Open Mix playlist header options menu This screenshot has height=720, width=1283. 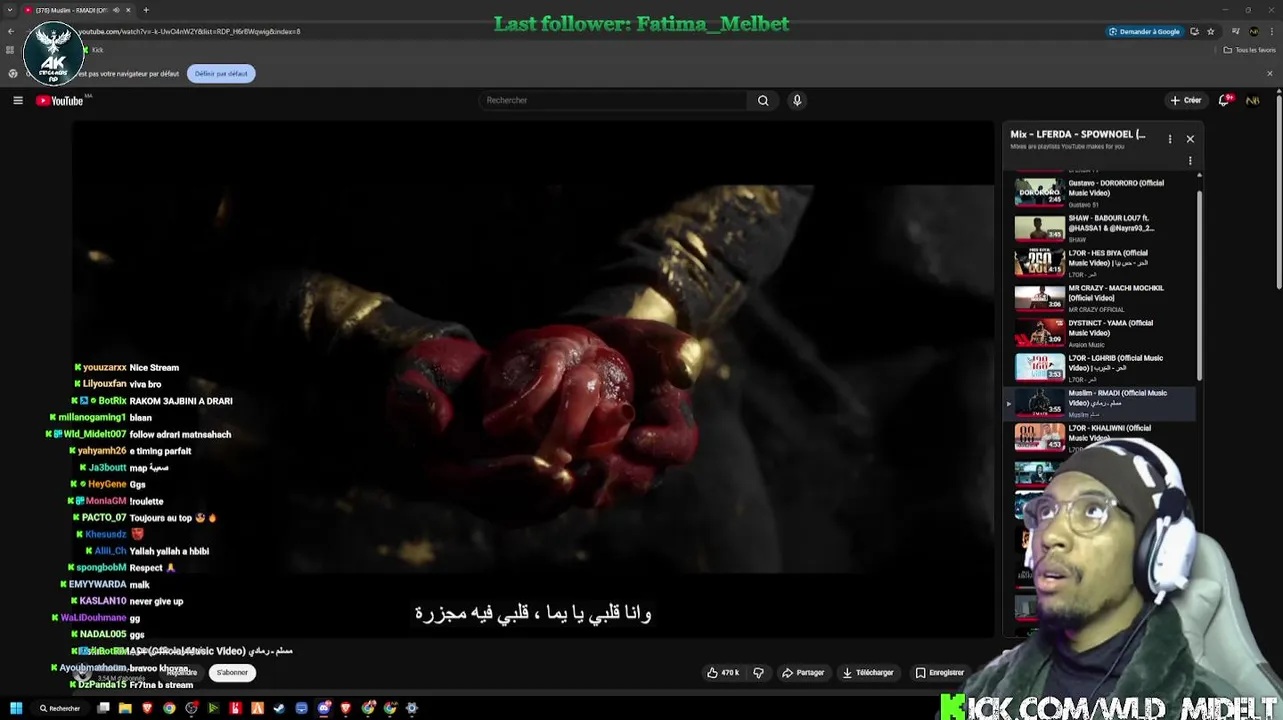1170,139
